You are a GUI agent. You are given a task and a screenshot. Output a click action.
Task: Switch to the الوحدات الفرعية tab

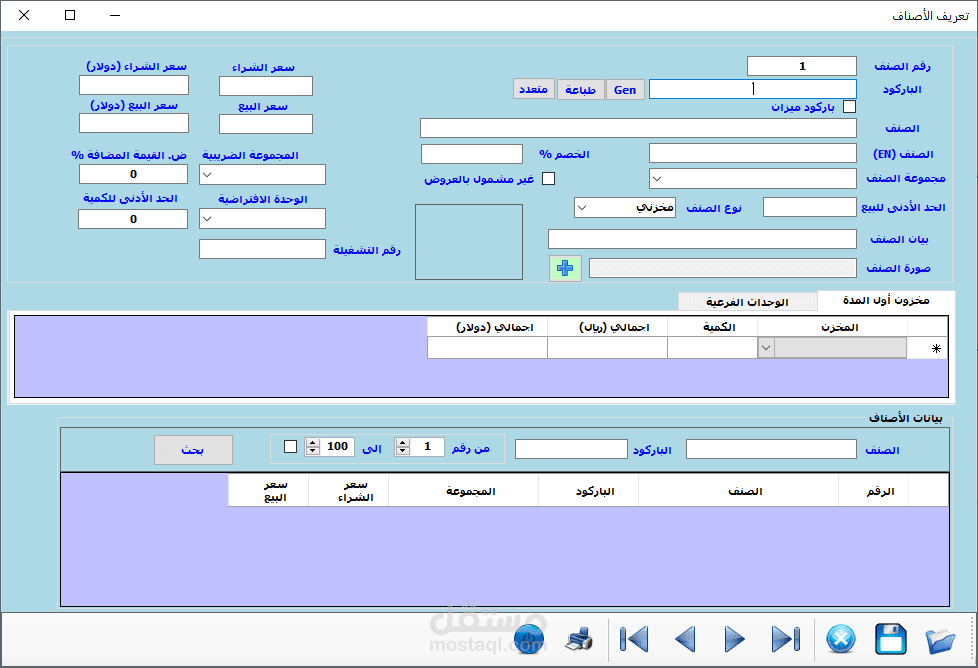[x=747, y=302]
